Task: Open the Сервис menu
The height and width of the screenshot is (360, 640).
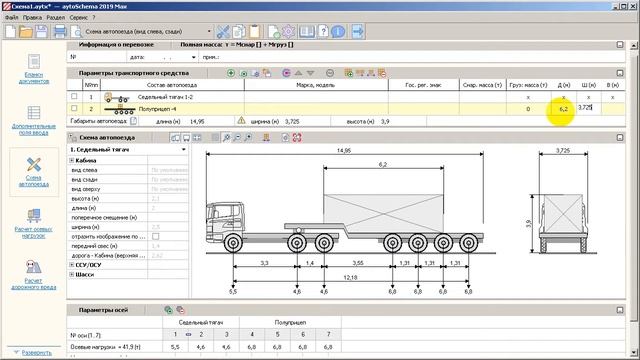Action: click(x=78, y=18)
